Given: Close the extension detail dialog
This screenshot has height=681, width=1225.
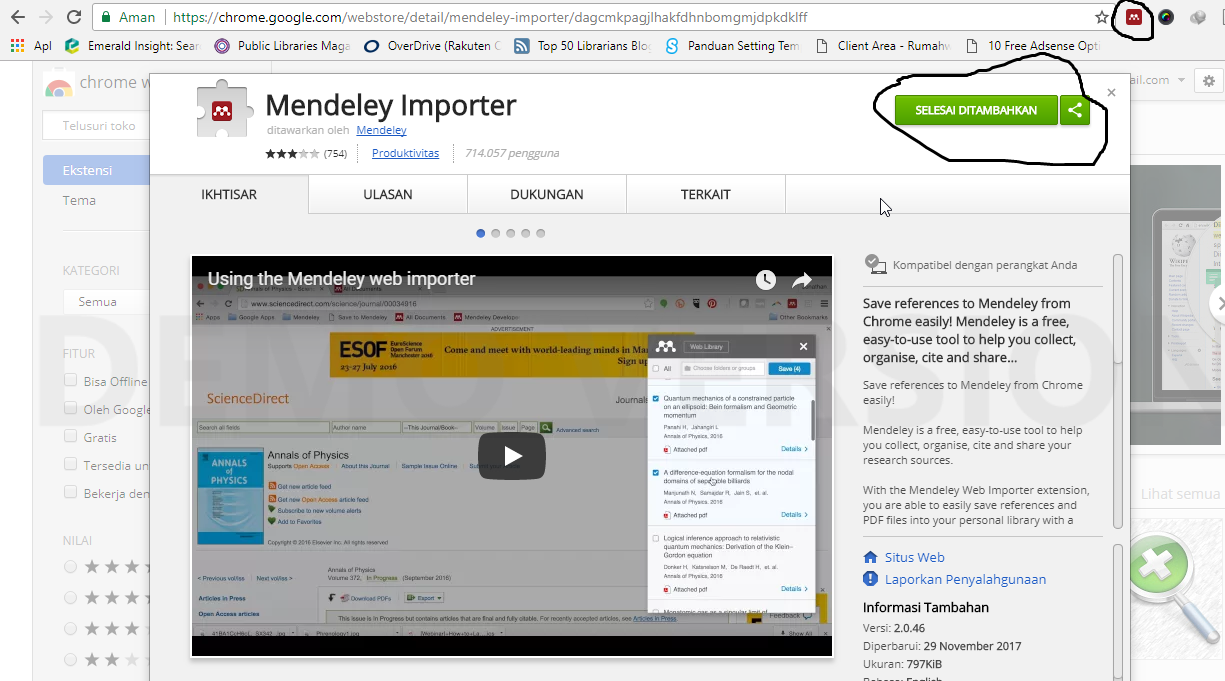Looking at the screenshot, I should coord(1111,93).
